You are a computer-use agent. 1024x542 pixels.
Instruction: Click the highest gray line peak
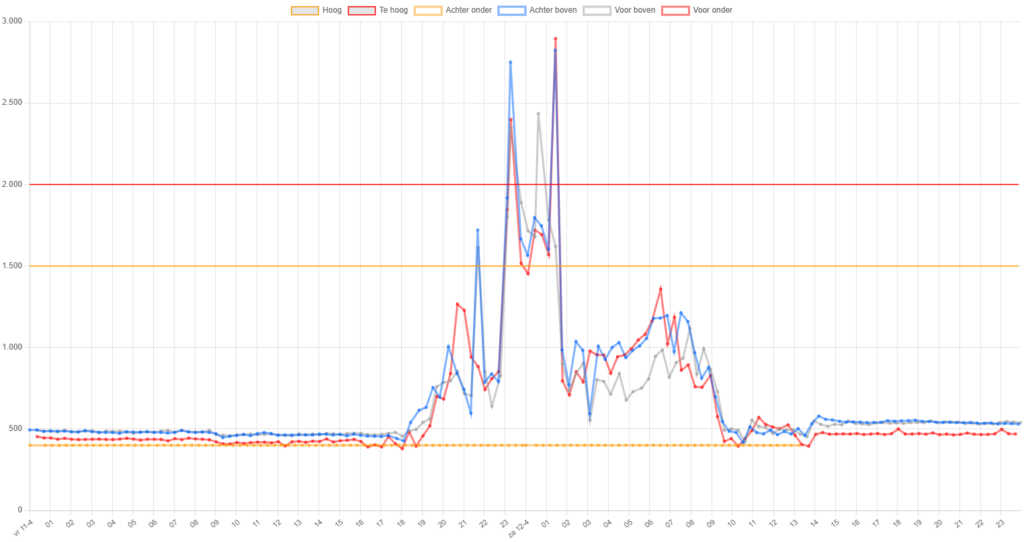(539, 112)
